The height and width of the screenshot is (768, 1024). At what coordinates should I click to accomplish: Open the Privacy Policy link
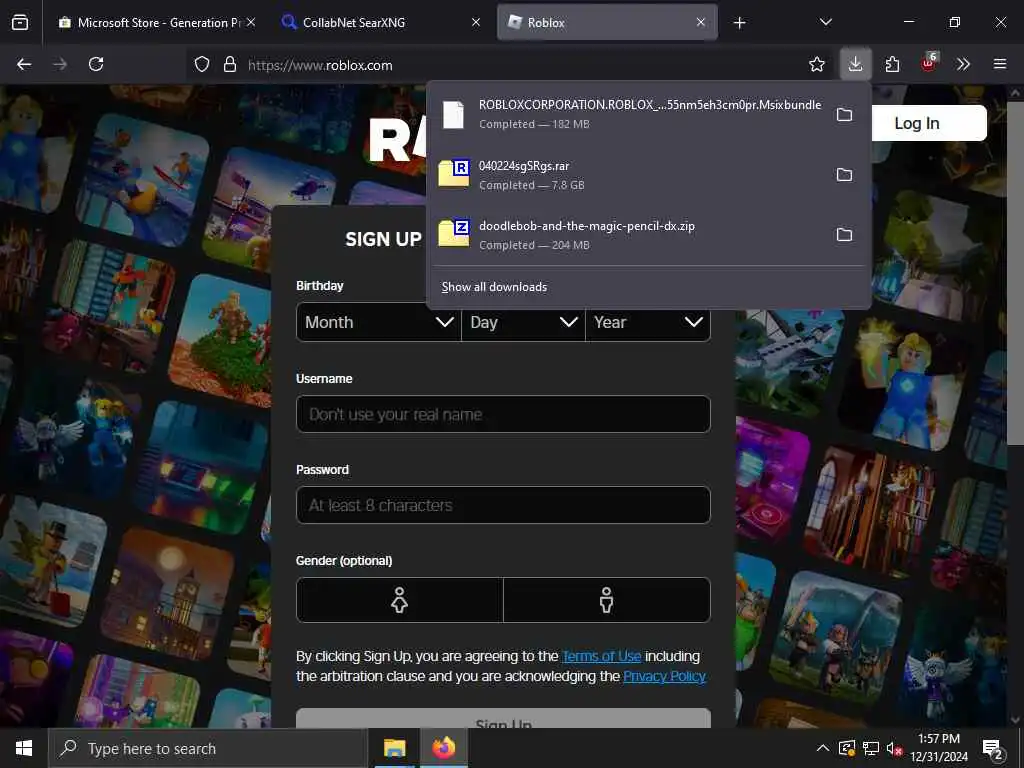click(x=664, y=676)
